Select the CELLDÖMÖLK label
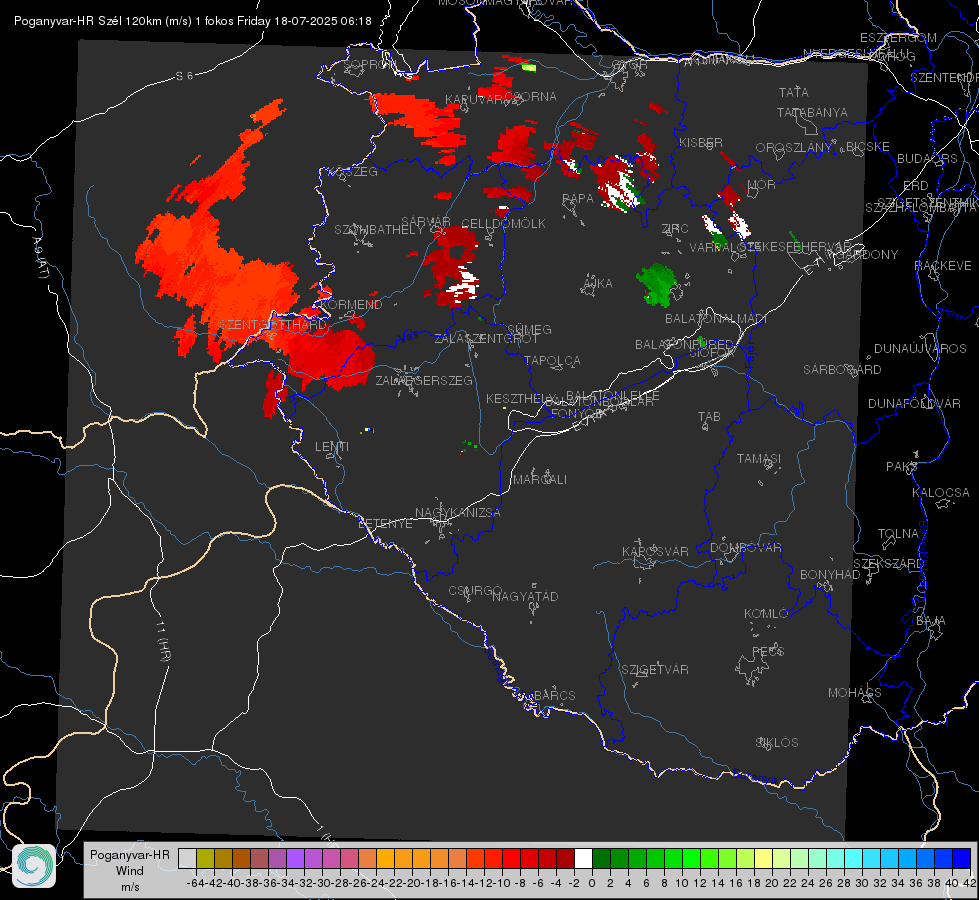Screen dimensions: 979x900 (503, 224)
